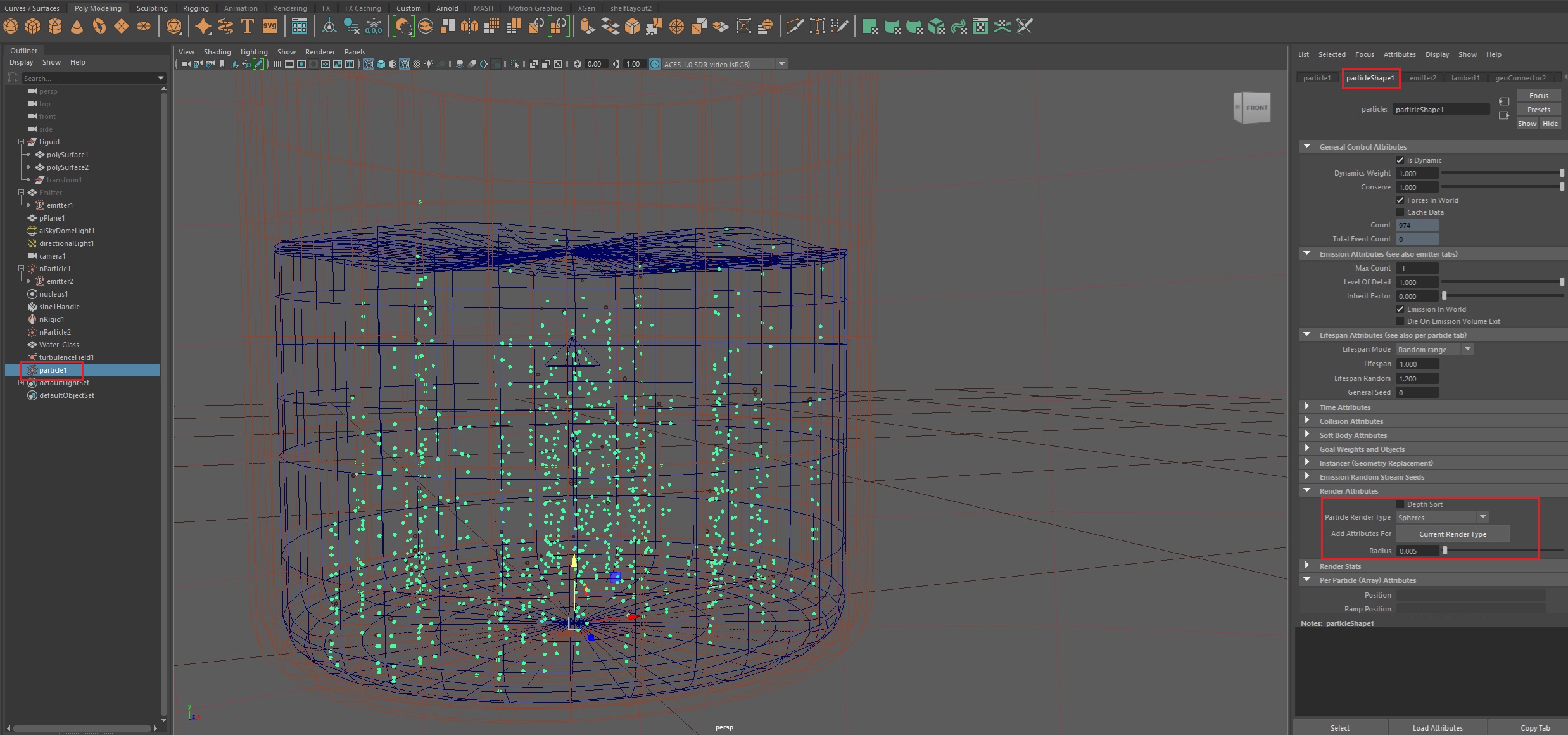This screenshot has height=735, width=1568.
Task: Open the viewport Shading menu
Action: pyautogui.click(x=217, y=52)
